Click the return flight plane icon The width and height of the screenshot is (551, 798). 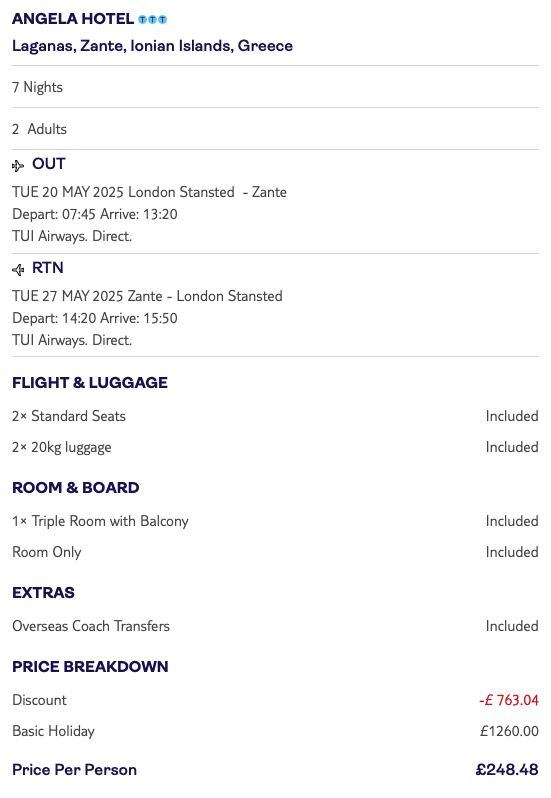[18, 269]
